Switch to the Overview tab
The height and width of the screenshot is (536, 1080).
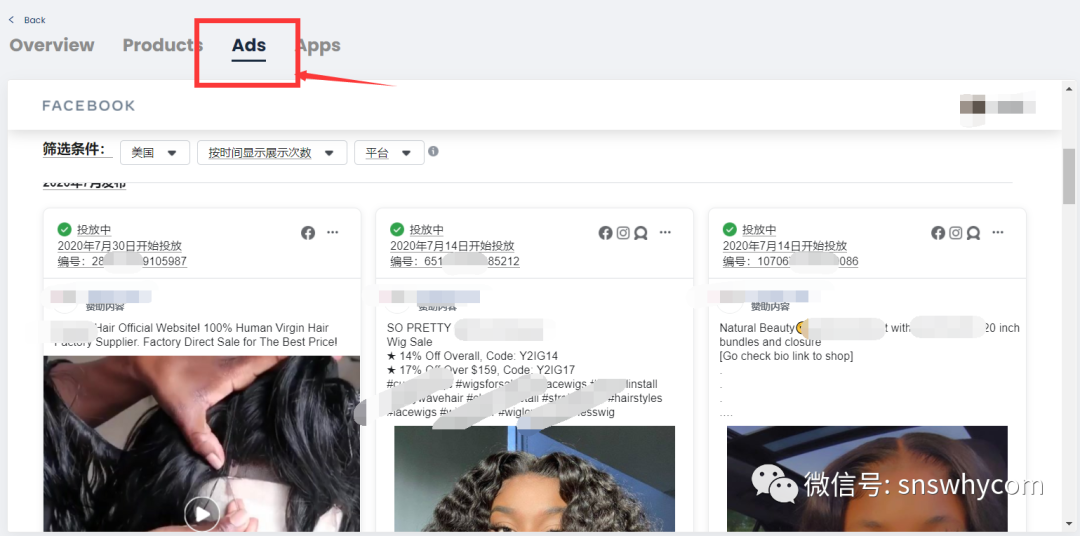tap(52, 45)
